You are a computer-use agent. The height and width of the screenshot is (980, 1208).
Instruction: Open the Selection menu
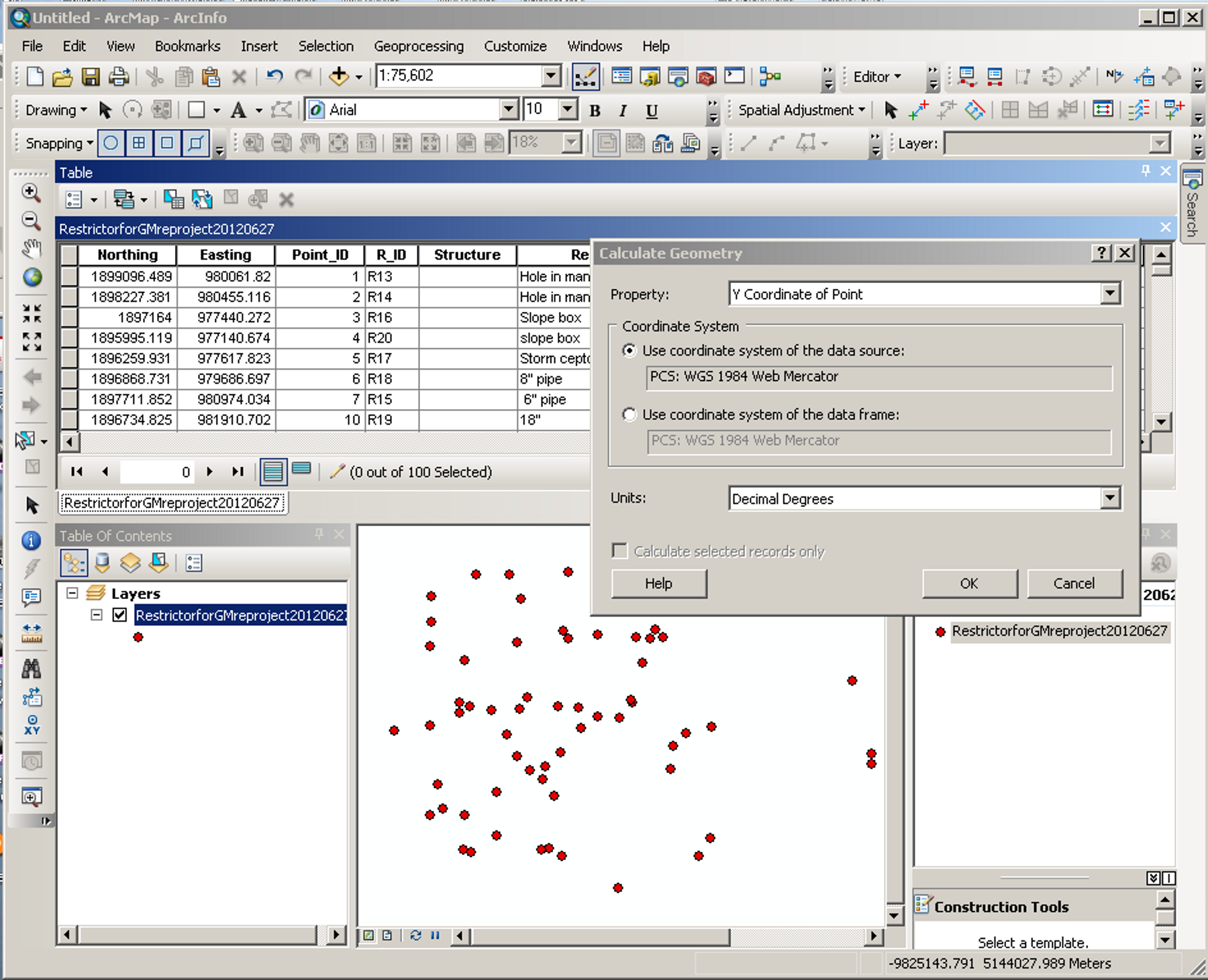click(325, 46)
